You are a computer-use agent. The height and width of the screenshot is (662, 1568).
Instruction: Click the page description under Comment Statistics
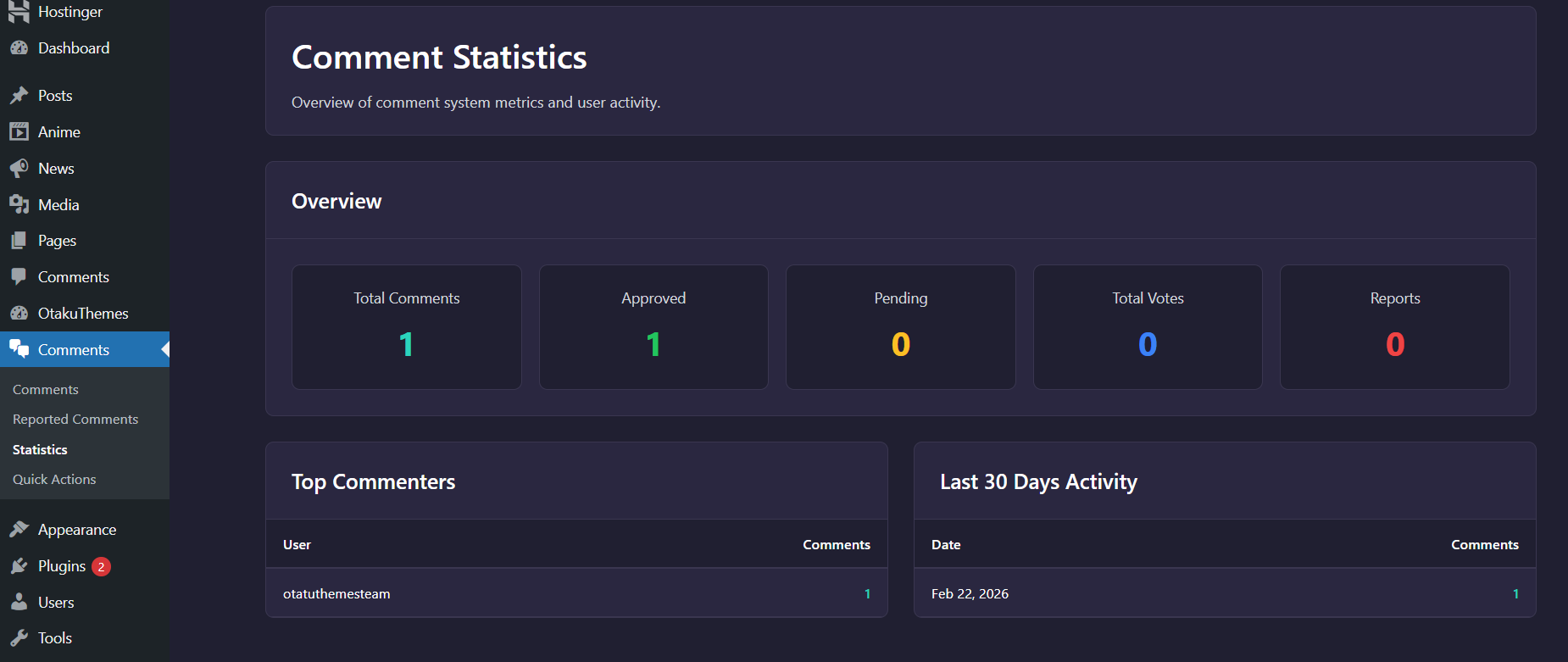475,103
